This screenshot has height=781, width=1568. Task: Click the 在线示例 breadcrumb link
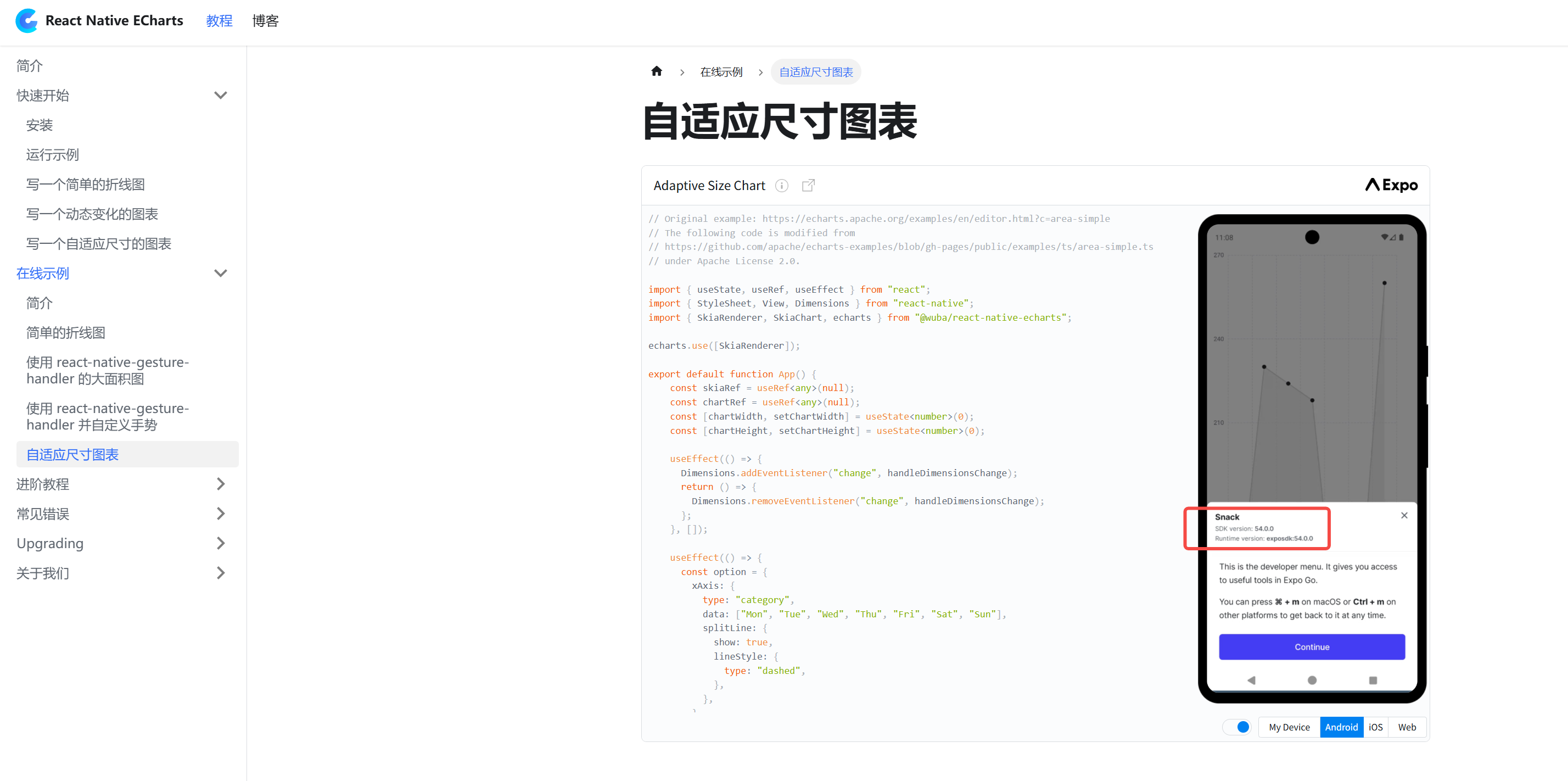[x=721, y=72]
